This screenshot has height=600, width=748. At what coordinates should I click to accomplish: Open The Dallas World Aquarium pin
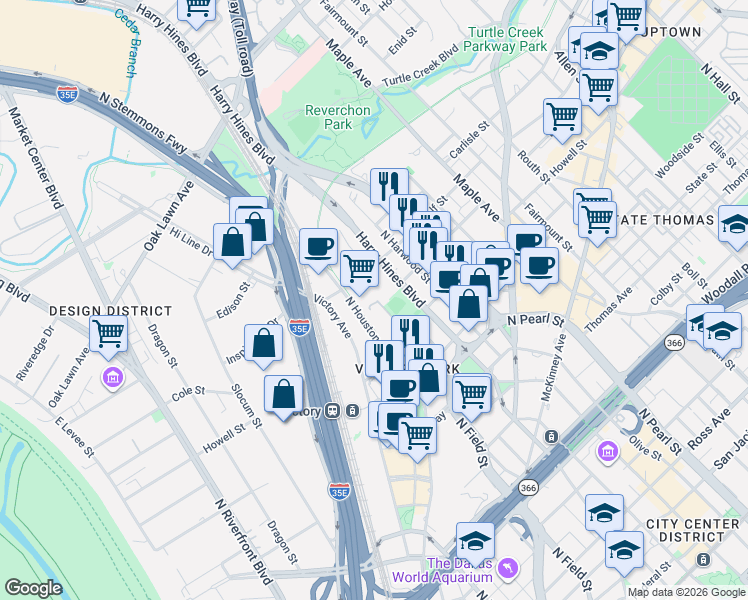click(507, 569)
